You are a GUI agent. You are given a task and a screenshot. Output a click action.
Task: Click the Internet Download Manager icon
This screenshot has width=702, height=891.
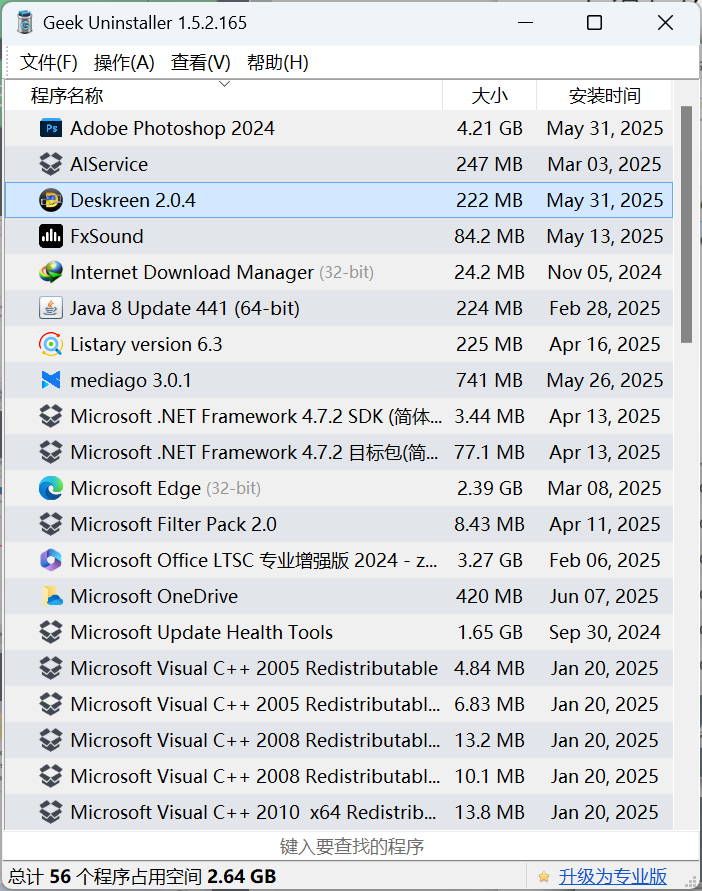point(51,272)
